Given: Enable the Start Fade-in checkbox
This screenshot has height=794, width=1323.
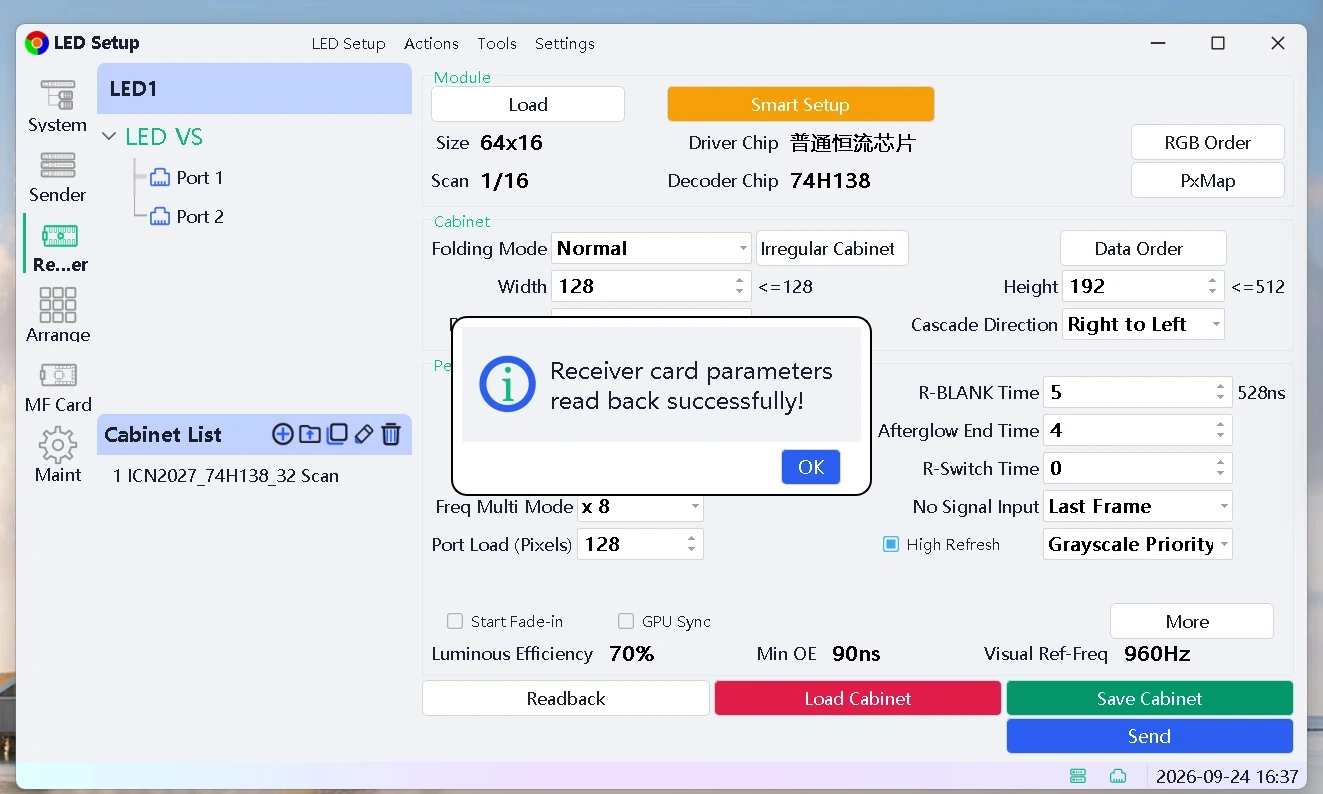Looking at the screenshot, I should 455,622.
